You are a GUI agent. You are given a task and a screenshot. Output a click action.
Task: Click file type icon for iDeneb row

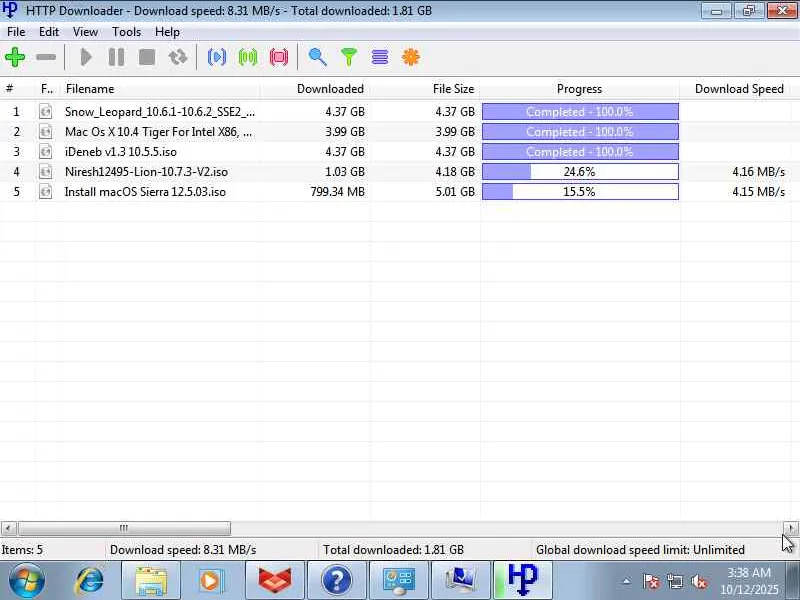45,152
